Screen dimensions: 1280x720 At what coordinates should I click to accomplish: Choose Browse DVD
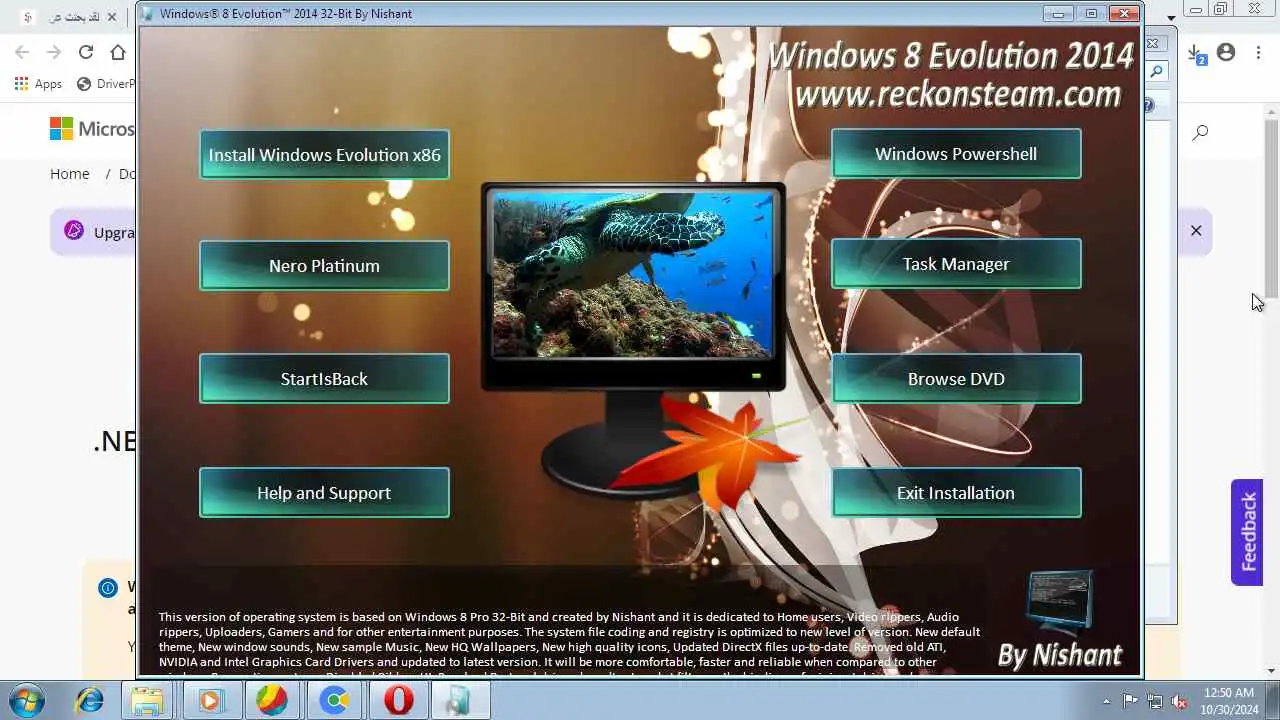(956, 379)
